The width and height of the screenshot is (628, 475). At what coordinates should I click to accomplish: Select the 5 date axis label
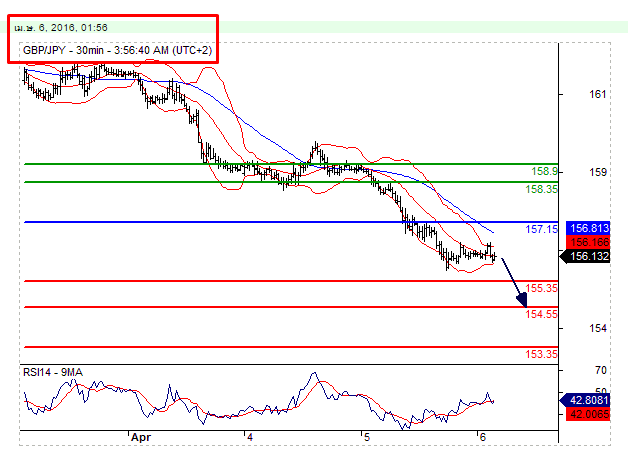click(366, 437)
